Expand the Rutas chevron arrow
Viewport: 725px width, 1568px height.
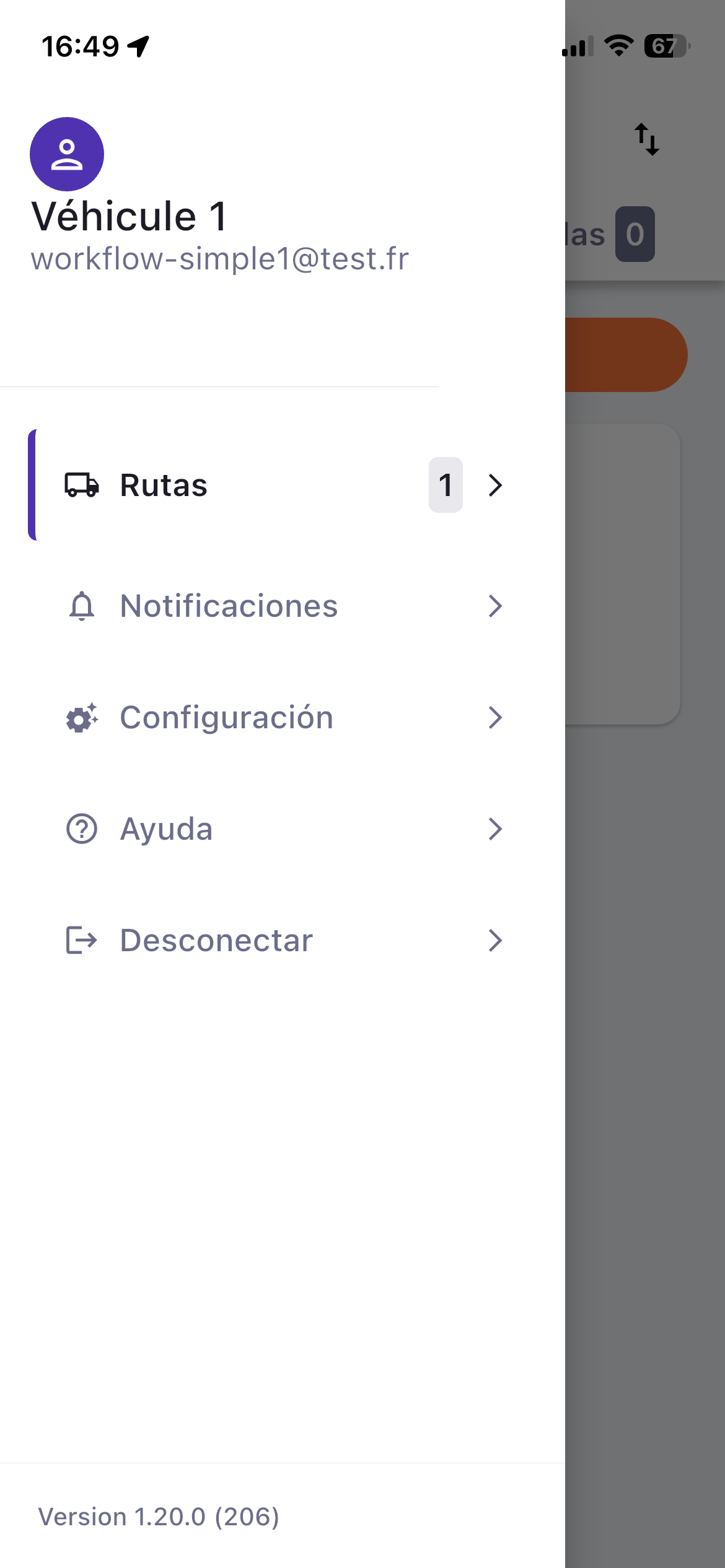[494, 485]
